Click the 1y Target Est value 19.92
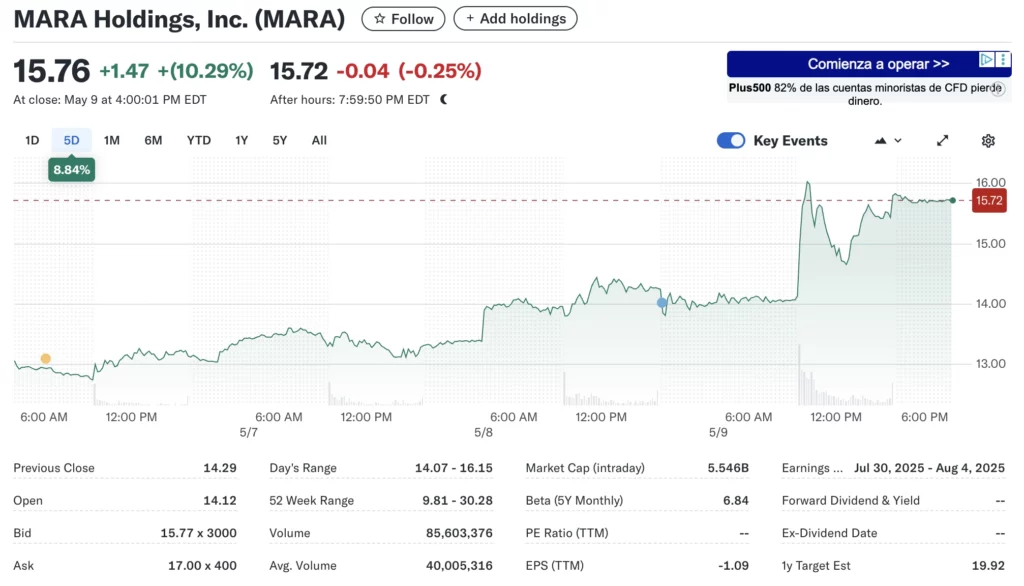 coord(988,566)
